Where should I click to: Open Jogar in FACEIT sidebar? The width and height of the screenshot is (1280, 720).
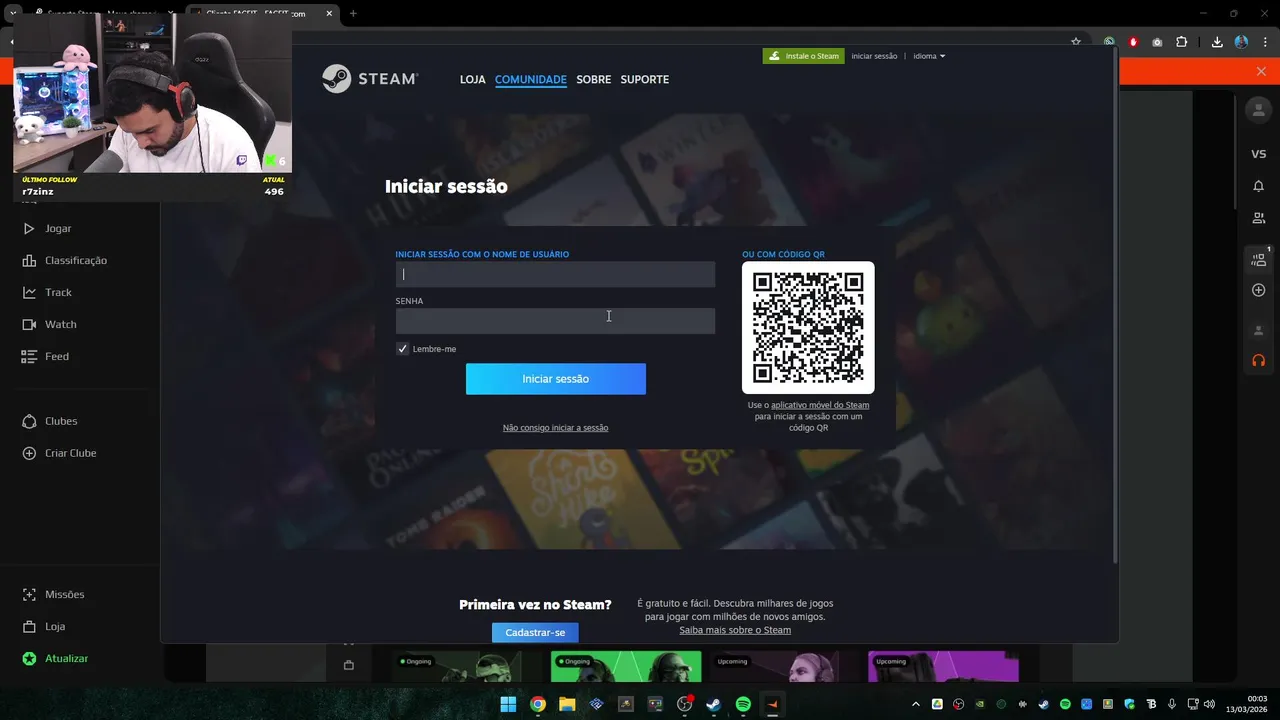tap(48, 229)
